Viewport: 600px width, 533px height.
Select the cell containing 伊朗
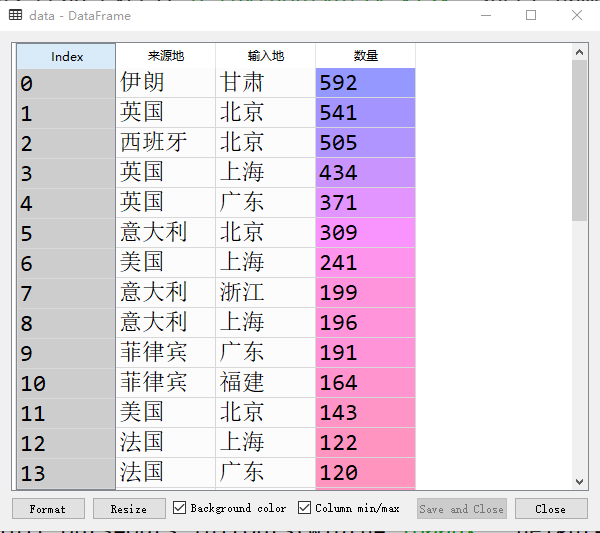point(166,83)
